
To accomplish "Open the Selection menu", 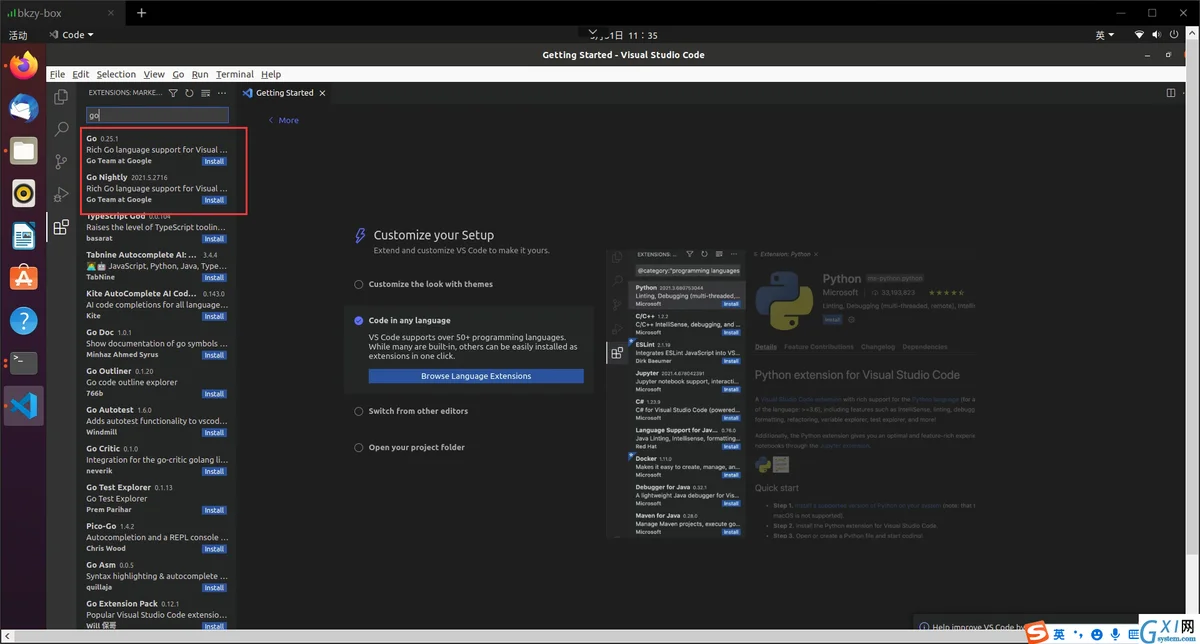I will pos(116,74).
